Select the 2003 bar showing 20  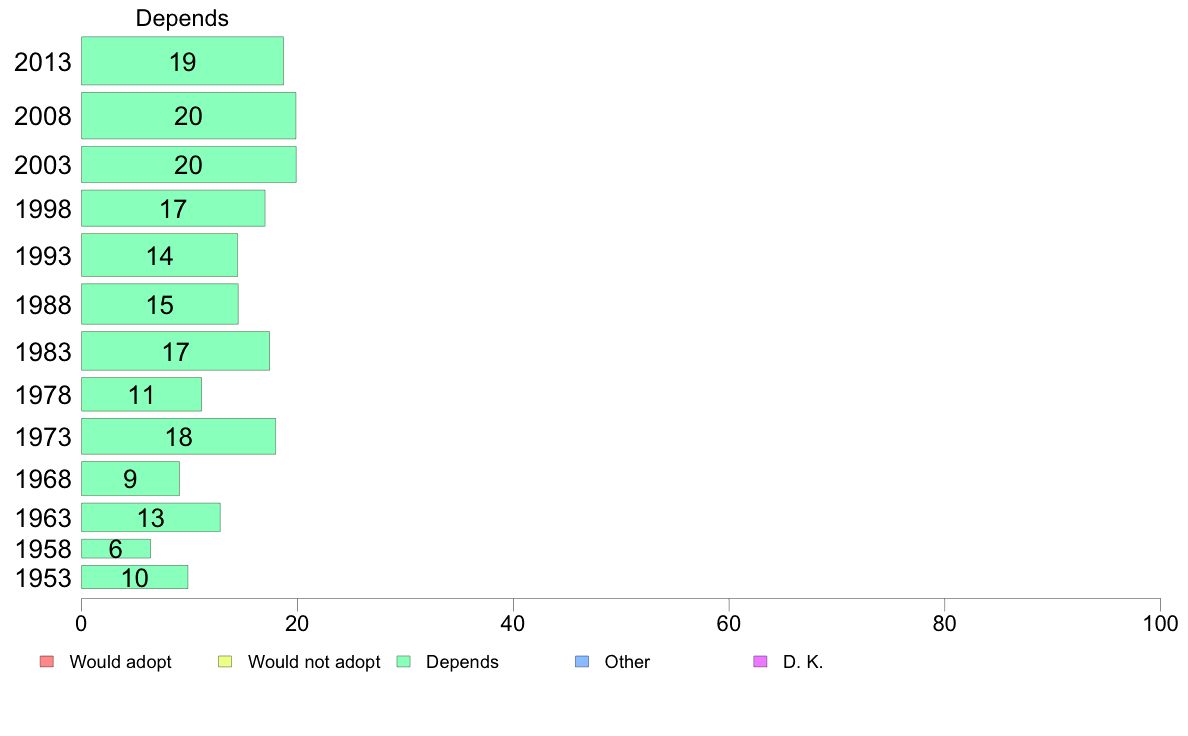189,164
